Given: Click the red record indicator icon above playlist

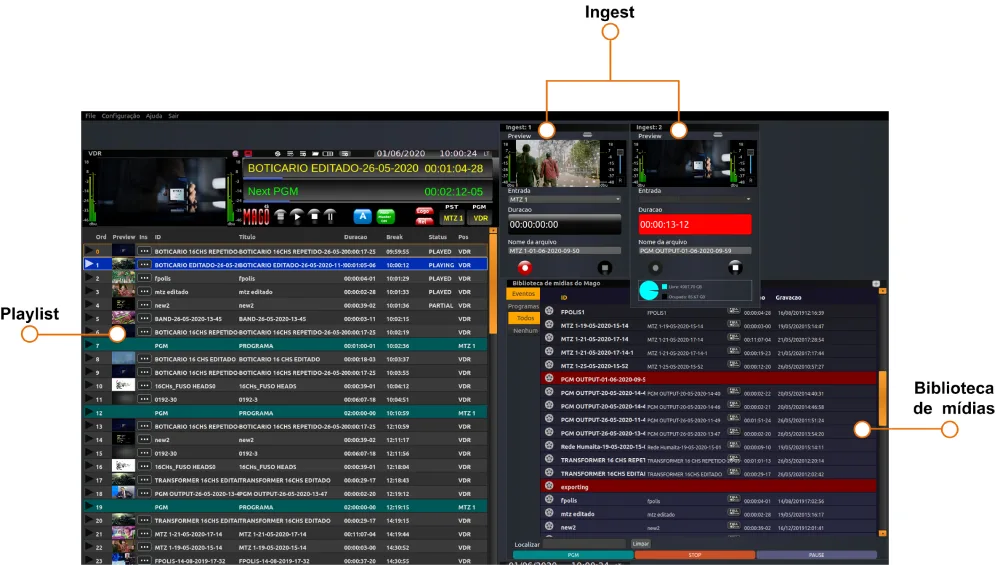Looking at the screenshot, I should [x=248, y=154].
